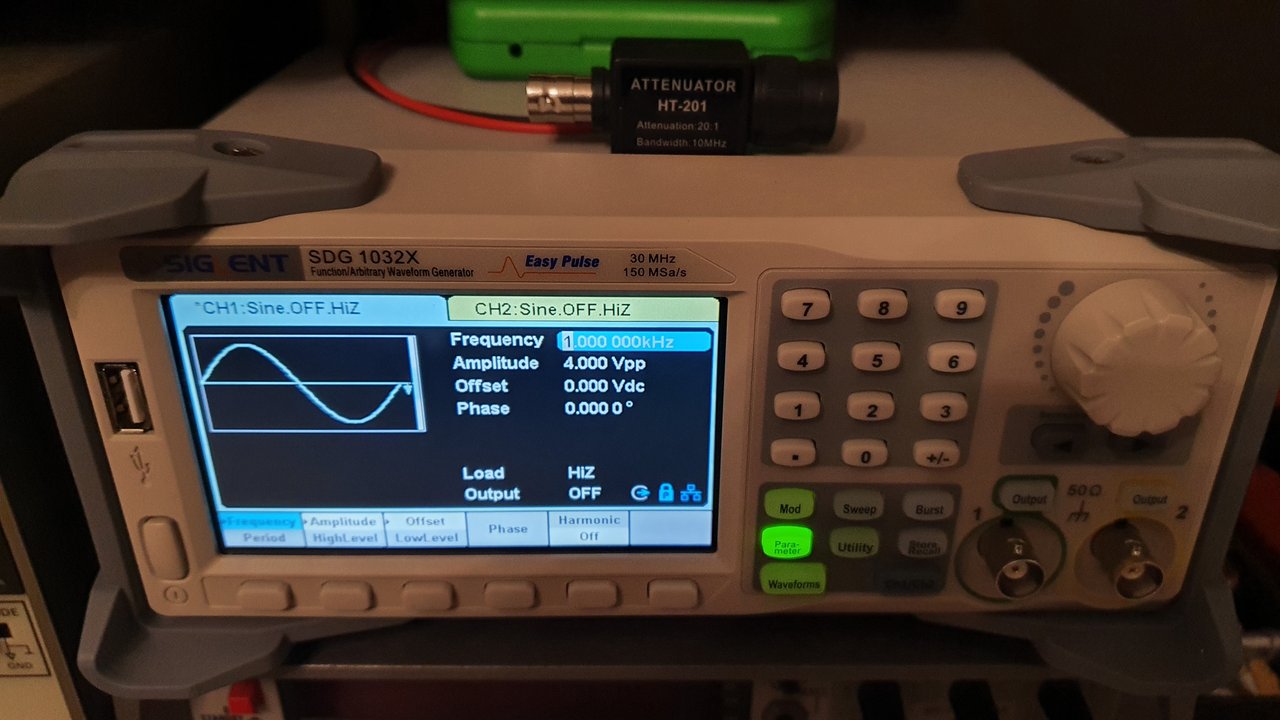Click the highlighted 1.000 000kHz frequency field
The height and width of the screenshot is (720, 1280).
pos(634,341)
